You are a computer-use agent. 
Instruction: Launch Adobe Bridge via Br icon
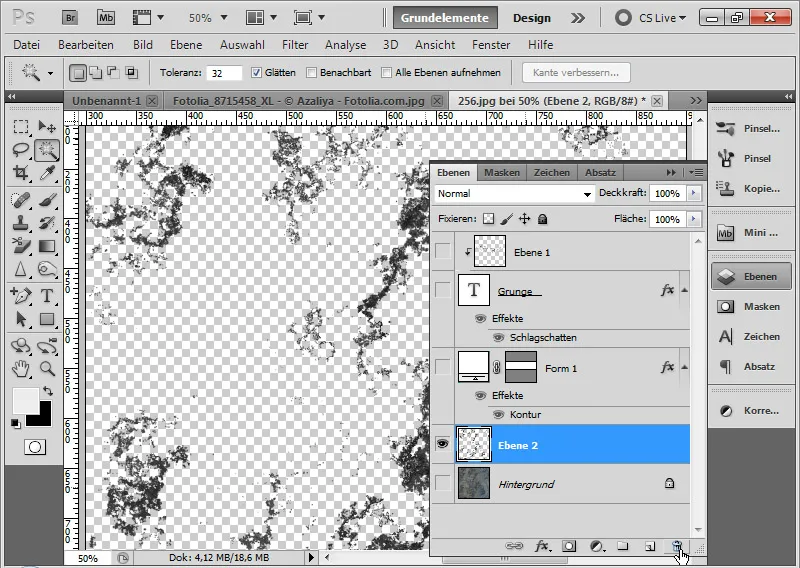[70, 18]
